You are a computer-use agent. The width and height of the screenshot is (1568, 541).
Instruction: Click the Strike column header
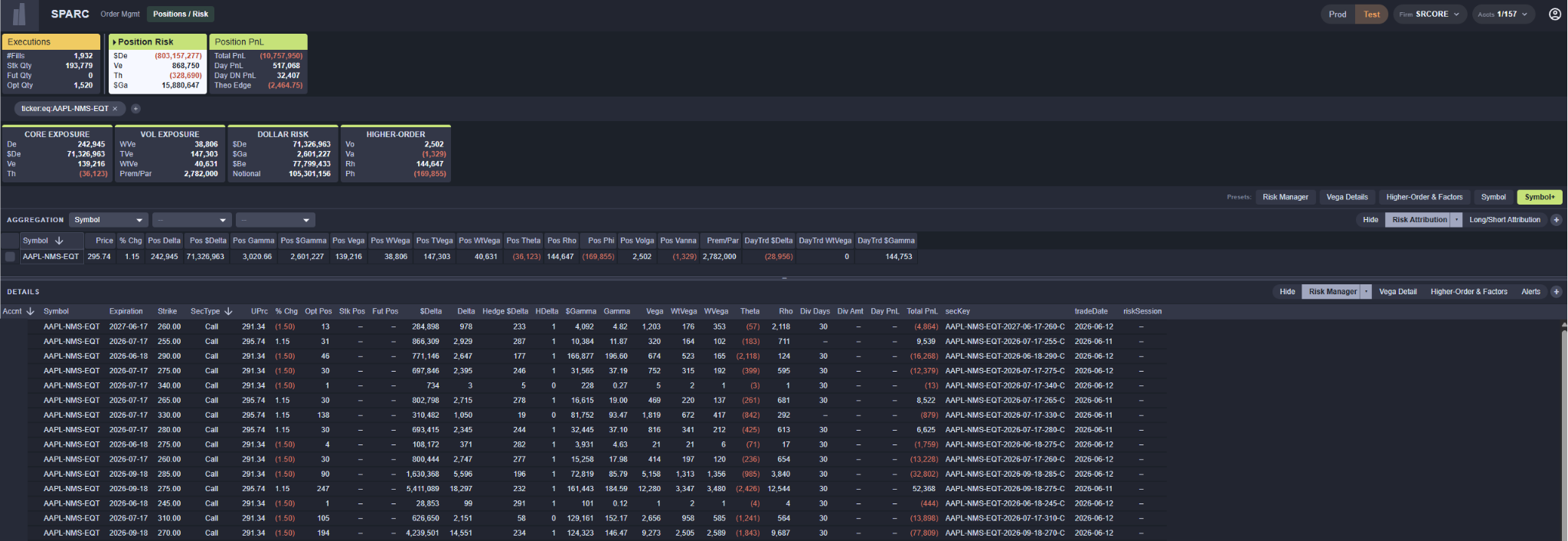tap(167, 311)
